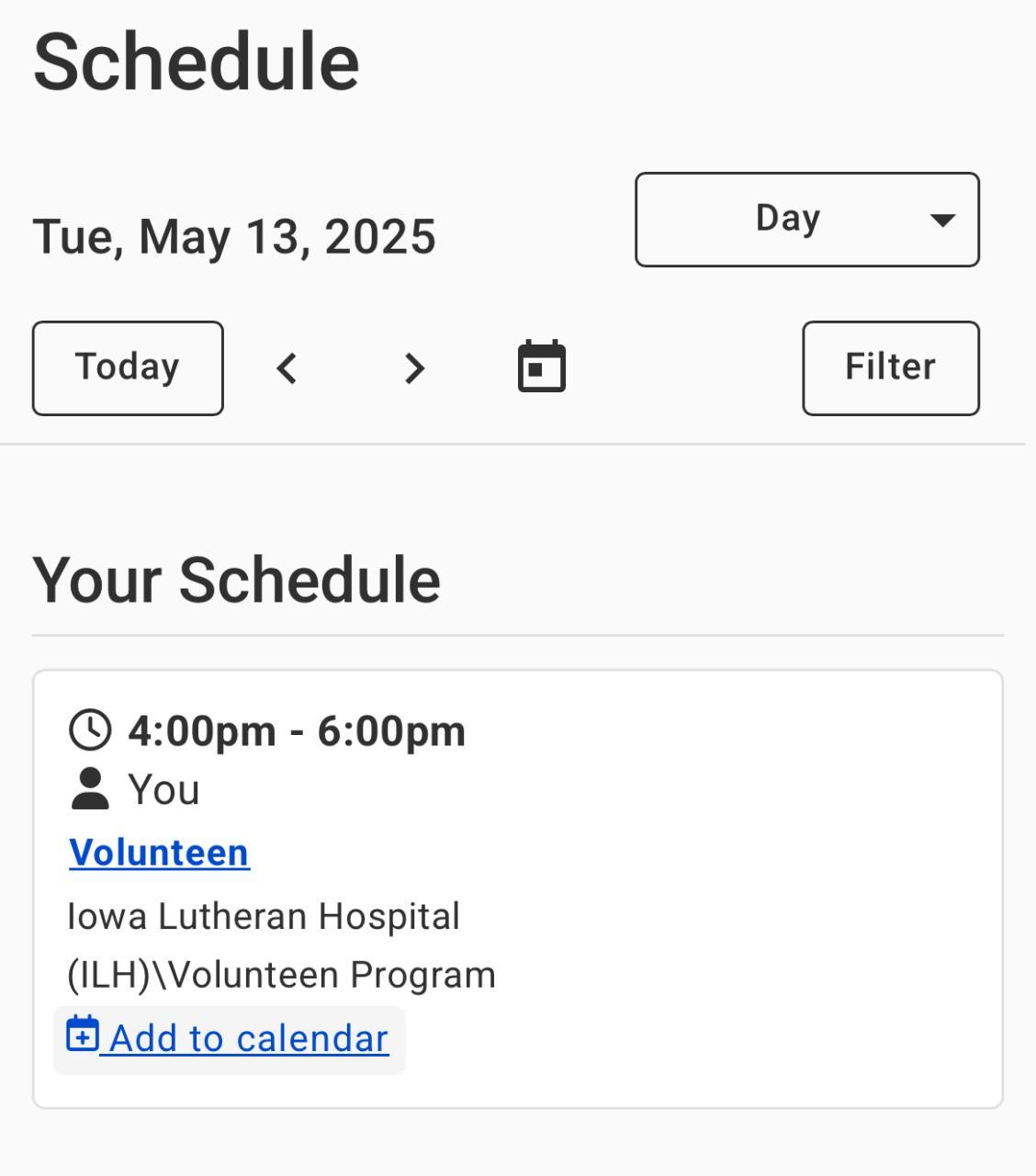1036x1176 pixels.
Task: Click the date Tue, May 13, 2025
Action: click(234, 237)
